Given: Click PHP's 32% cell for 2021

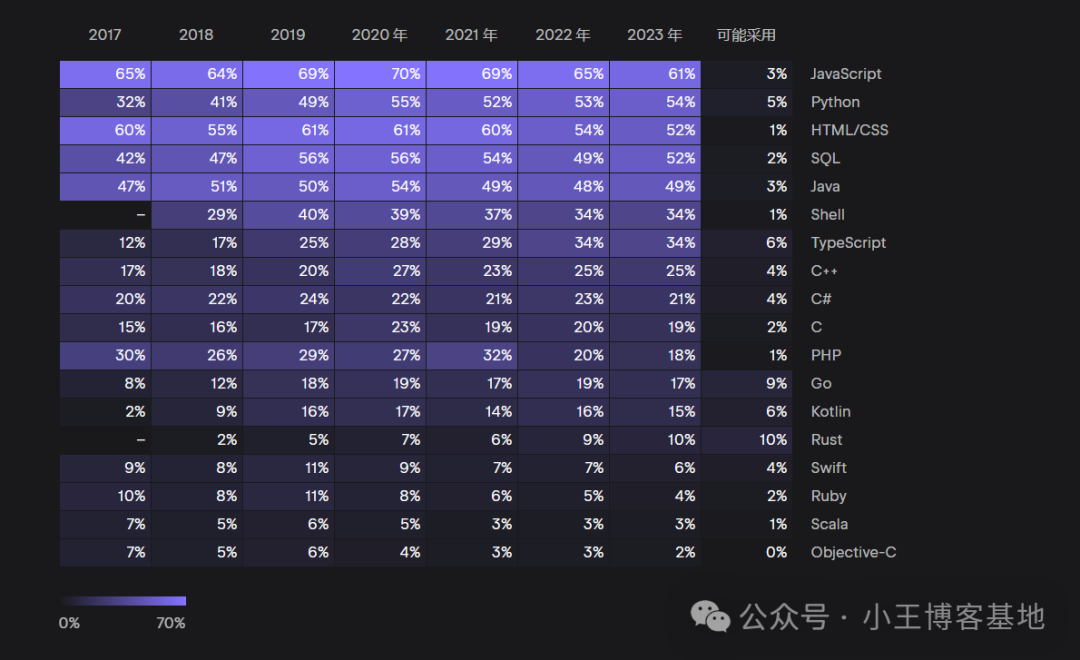Looking at the screenshot, I should tap(472, 355).
